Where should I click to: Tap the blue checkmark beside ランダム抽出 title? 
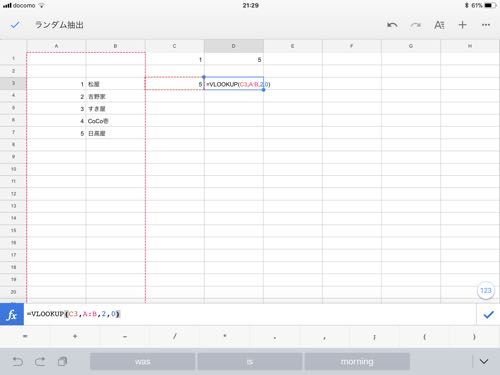tap(15, 25)
